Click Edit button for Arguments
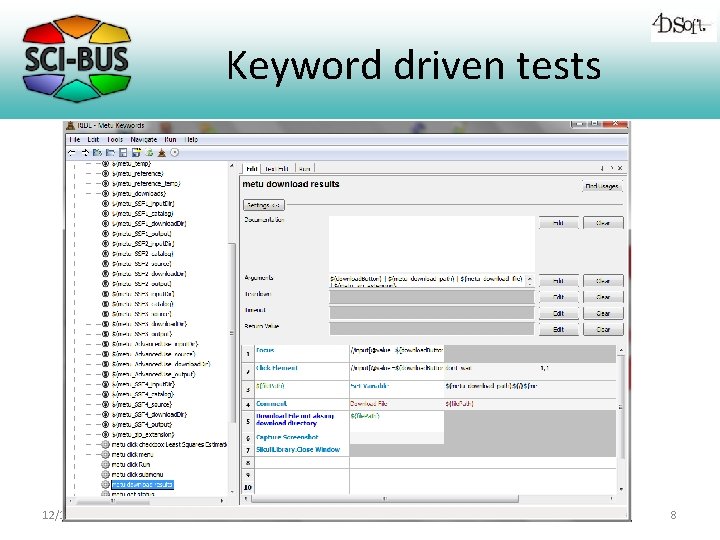Screen dimensions: 720x540 point(558,281)
